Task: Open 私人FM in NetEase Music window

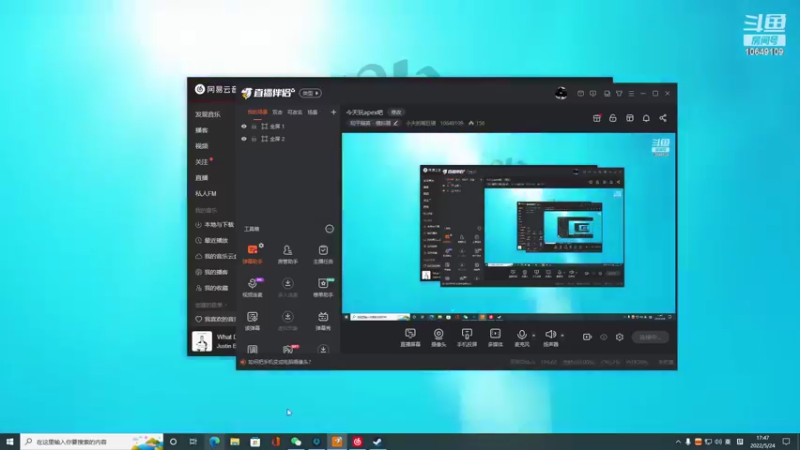Action: coord(206,193)
